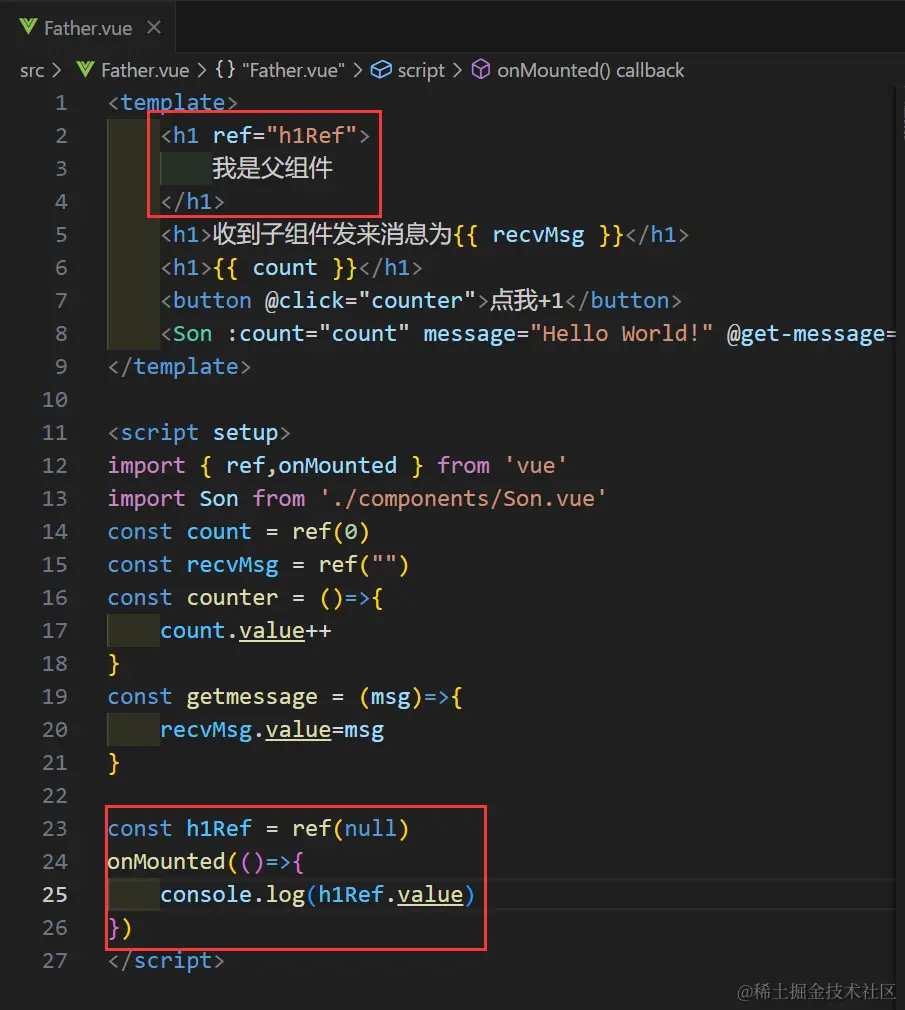Click the closing </template> tag
The image size is (905, 1010).
coord(179,367)
